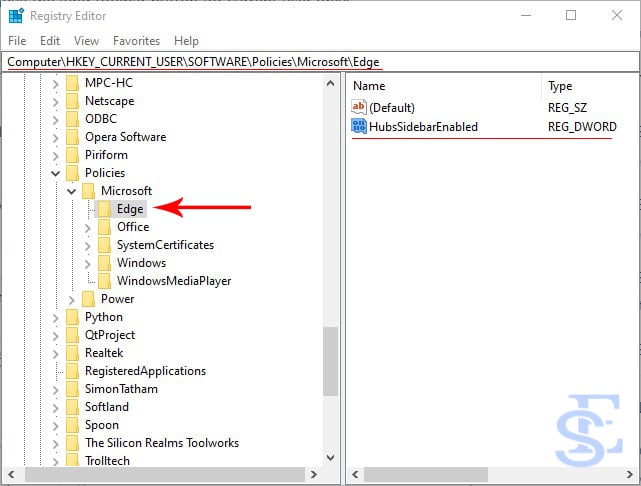Select the Realtek folder icon
Screen dimensions: 641x486
point(72,353)
